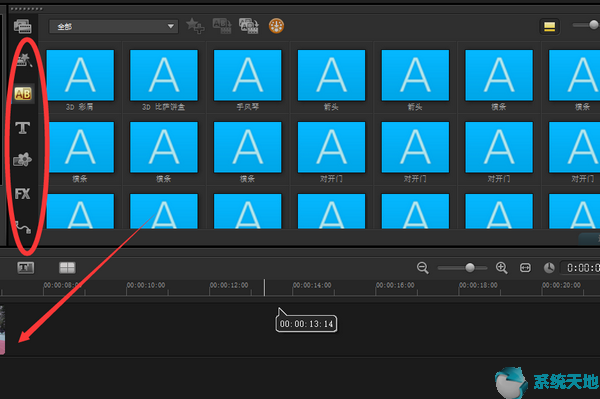Open the Media library panel
Viewport: 600px width, 399px height.
[23, 26]
